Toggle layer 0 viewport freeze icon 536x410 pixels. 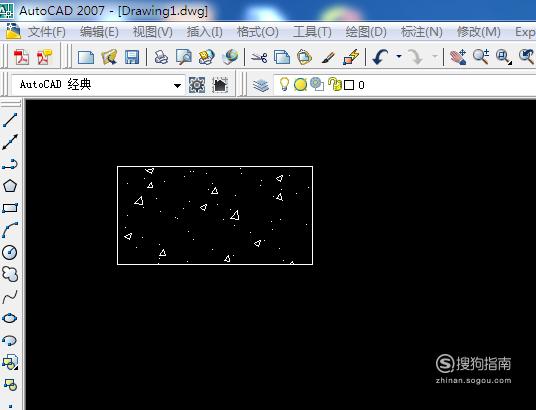point(317,84)
